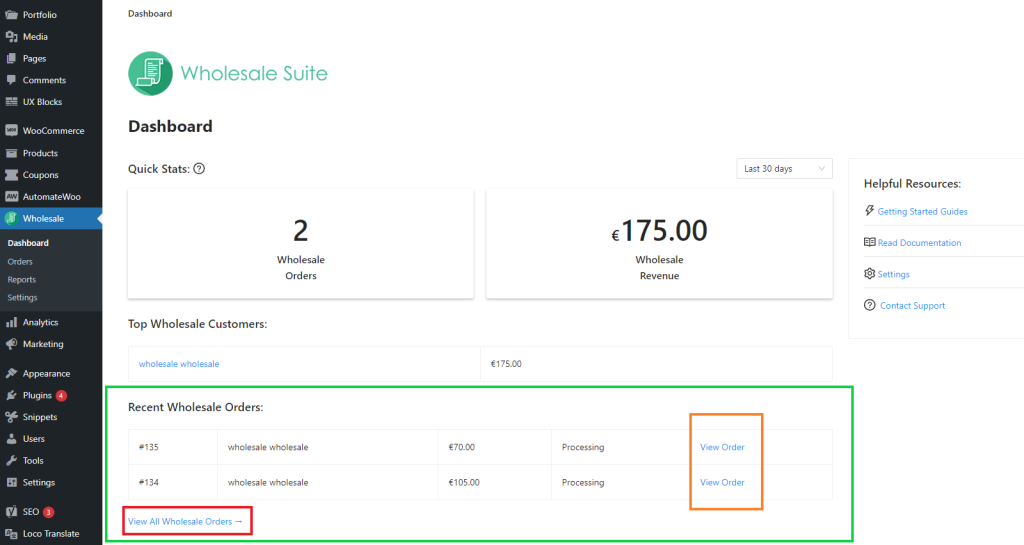The width and height of the screenshot is (1024, 545).
Task: Click the Quick Stats help question icon
Action: tap(199, 169)
